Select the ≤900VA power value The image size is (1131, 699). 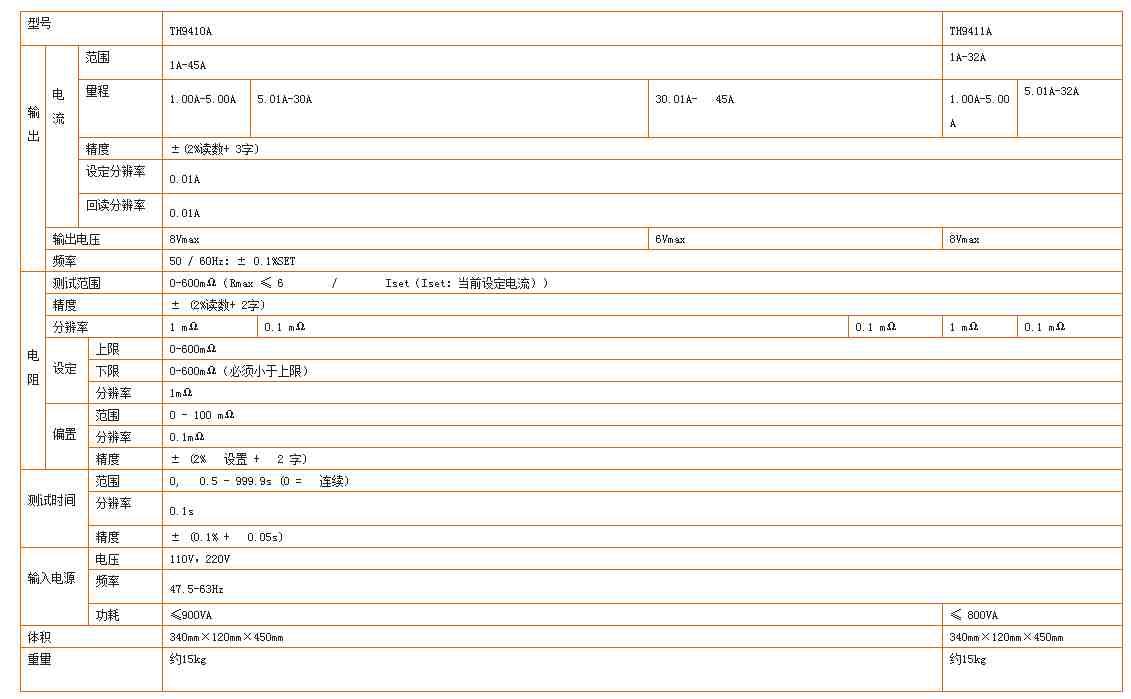(191, 615)
